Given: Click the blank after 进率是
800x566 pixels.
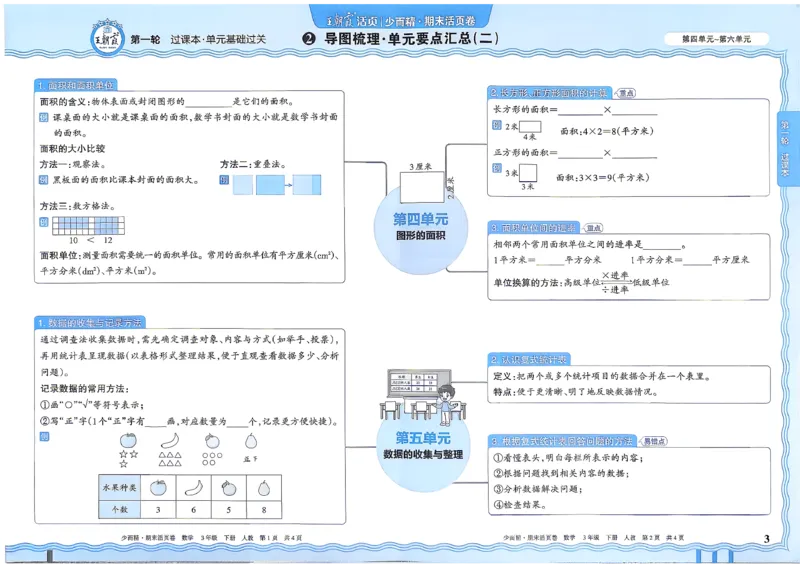Looking at the screenshot, I should (662, 244).
